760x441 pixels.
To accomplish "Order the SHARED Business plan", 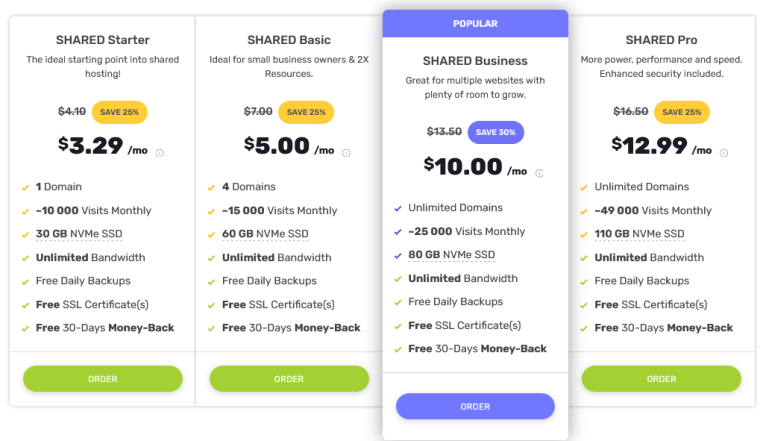I will coord(475,406).
